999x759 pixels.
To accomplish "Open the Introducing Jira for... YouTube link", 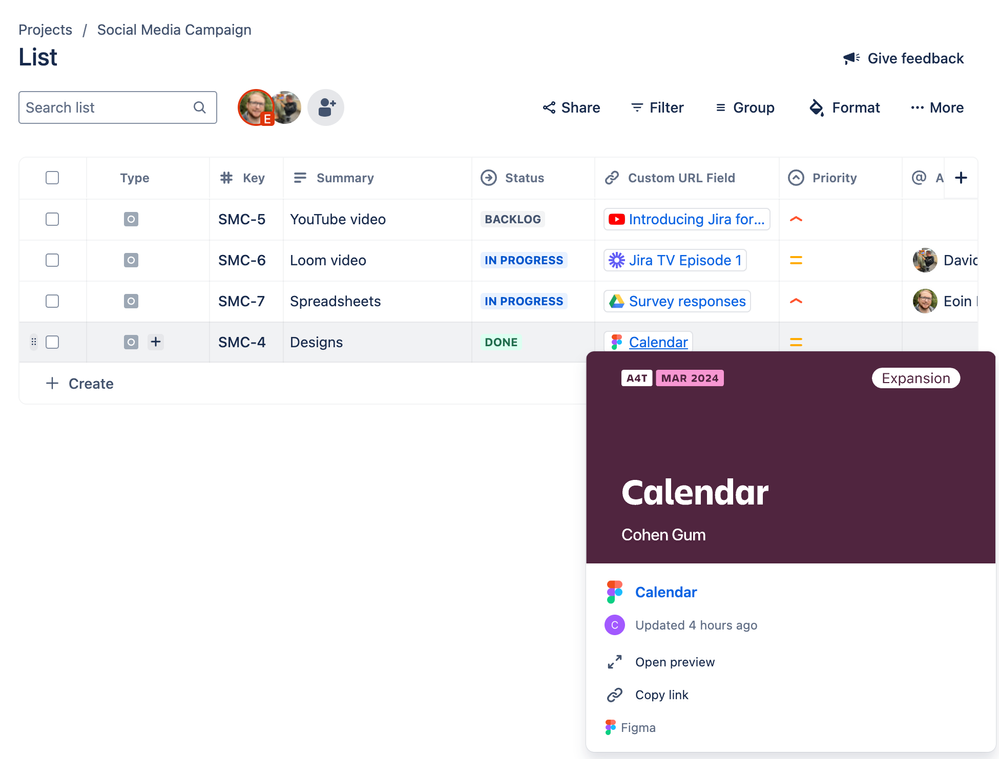I will point(687,219).
